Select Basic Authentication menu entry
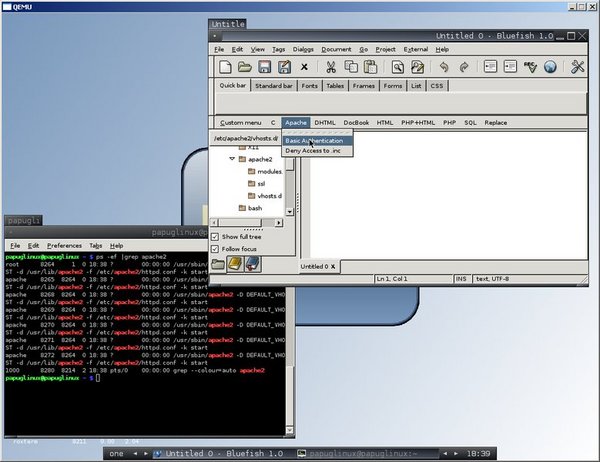This screenshot has width=600, height=462. click(314, 141)
